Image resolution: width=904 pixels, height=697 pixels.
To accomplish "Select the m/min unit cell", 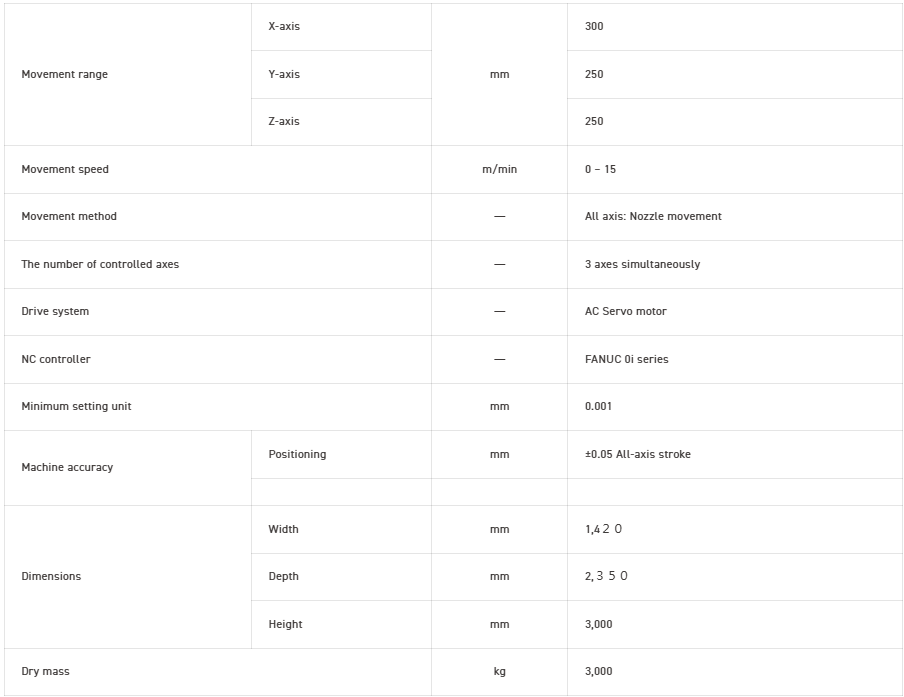I will pyautogui.click(x=499, y=169).
